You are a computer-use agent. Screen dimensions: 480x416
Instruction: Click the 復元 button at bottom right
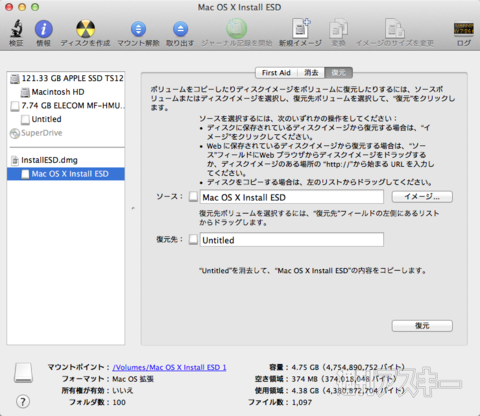pos(422,326)
